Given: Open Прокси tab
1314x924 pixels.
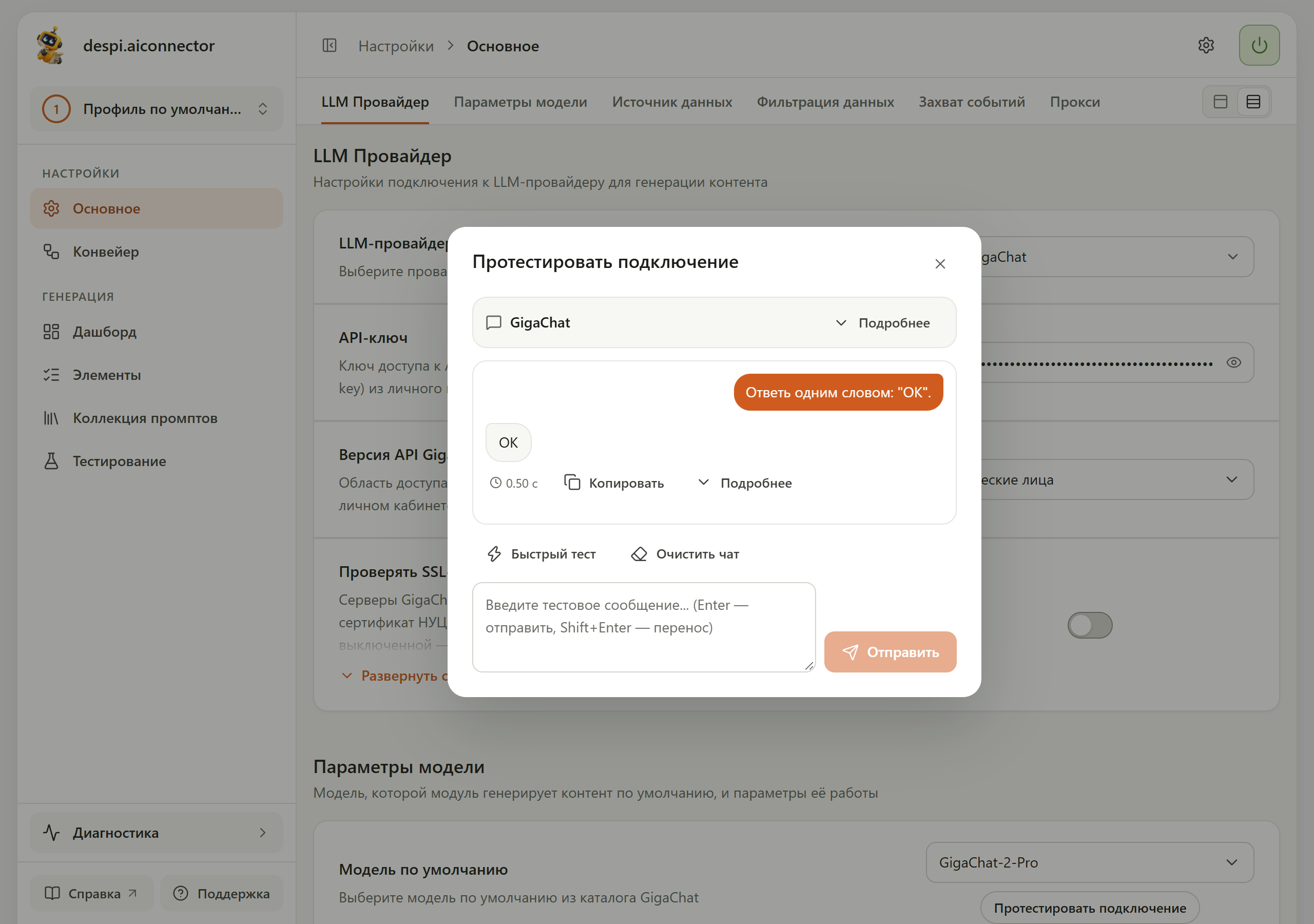Looking at the screenshot, I should pos(1075,102).
